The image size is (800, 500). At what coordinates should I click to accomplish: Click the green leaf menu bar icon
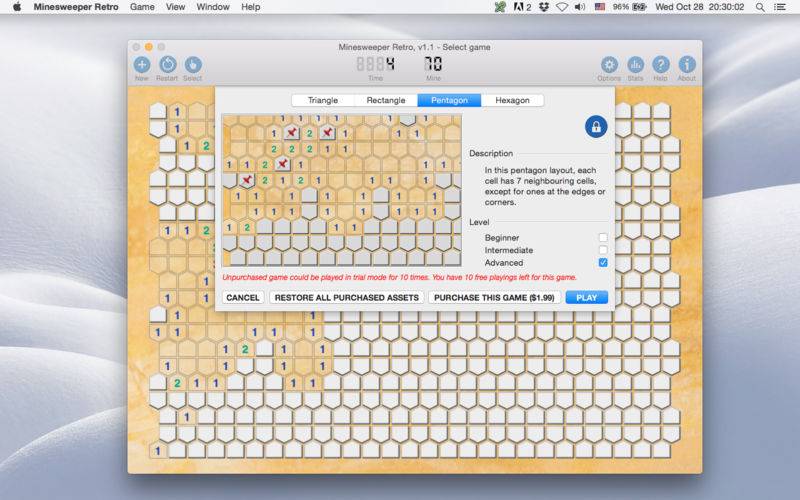coord(500,7)
